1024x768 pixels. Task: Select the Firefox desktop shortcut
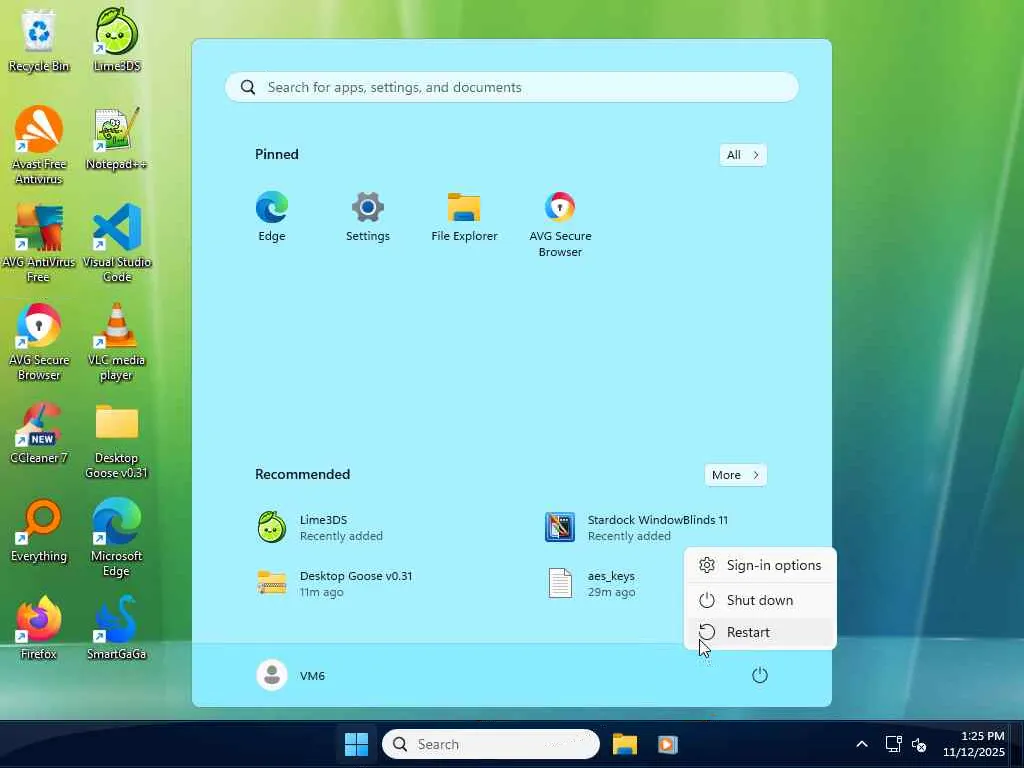[39, 628]
